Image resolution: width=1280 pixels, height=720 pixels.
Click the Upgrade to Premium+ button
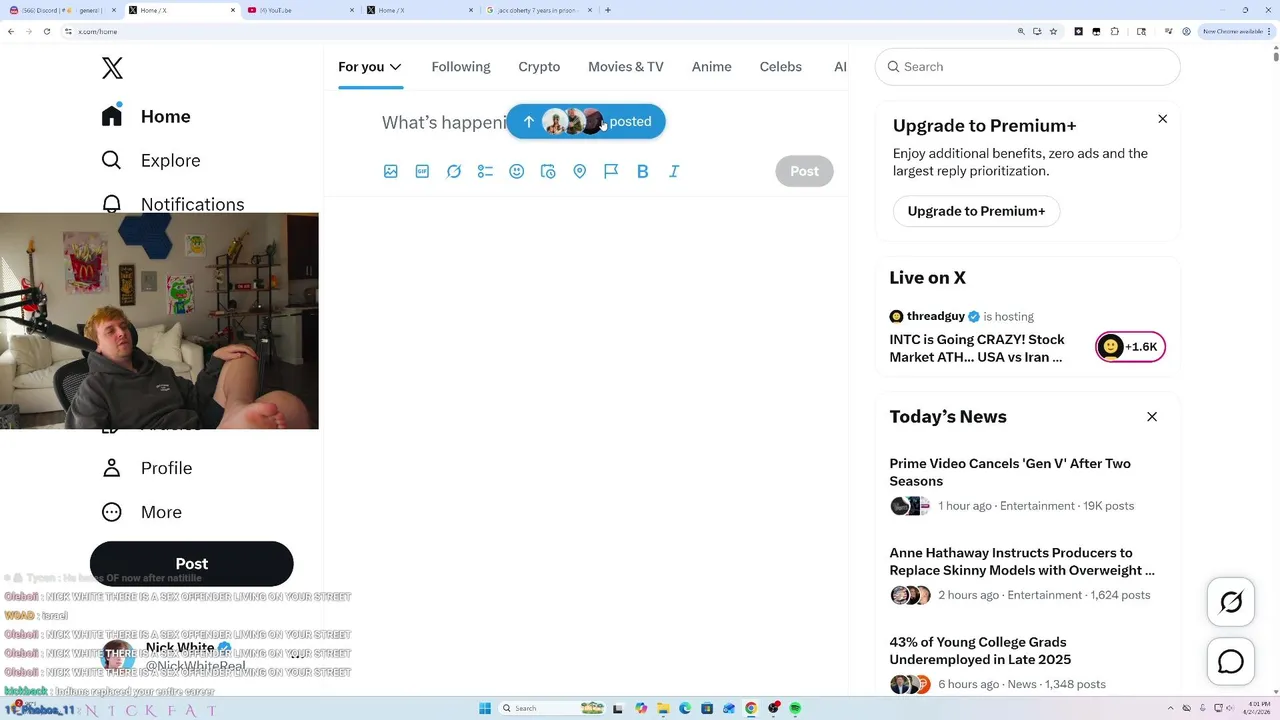976,211
